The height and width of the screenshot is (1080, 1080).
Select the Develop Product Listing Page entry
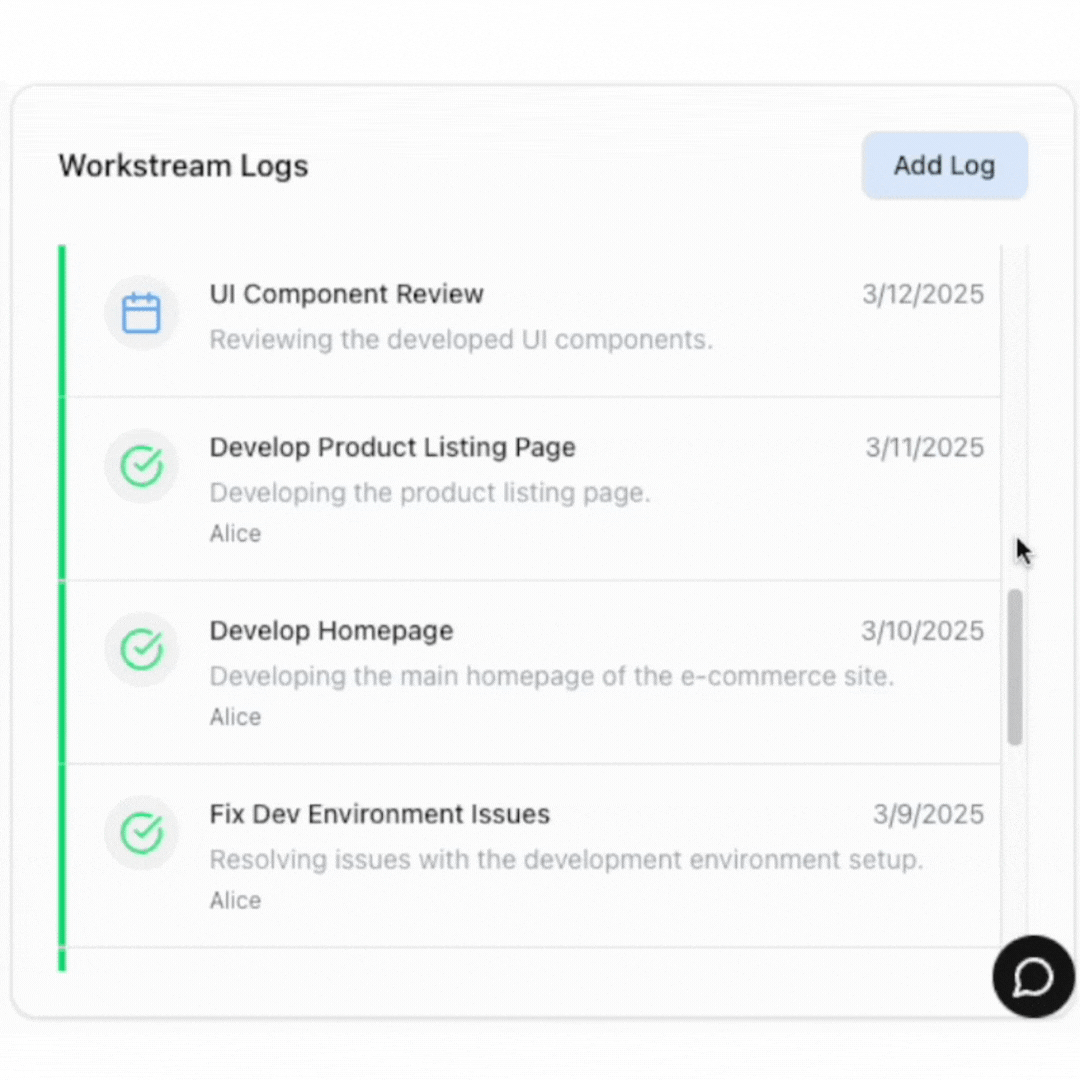(x=392, y=447)
